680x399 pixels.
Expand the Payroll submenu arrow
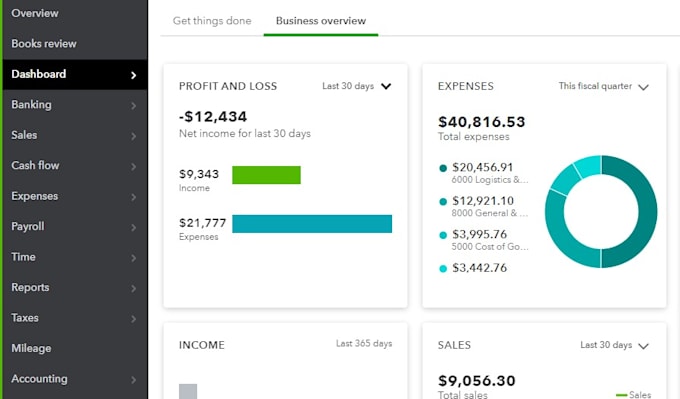click(x=134, y=227)
